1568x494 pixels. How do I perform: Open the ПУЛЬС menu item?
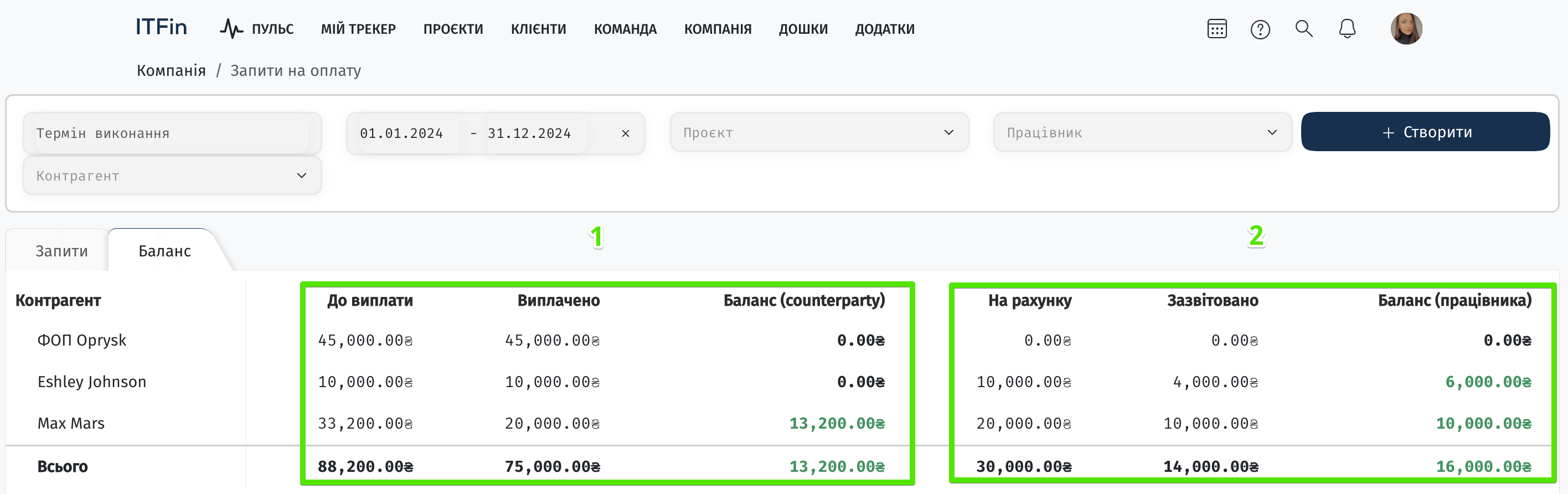[273, 29]
